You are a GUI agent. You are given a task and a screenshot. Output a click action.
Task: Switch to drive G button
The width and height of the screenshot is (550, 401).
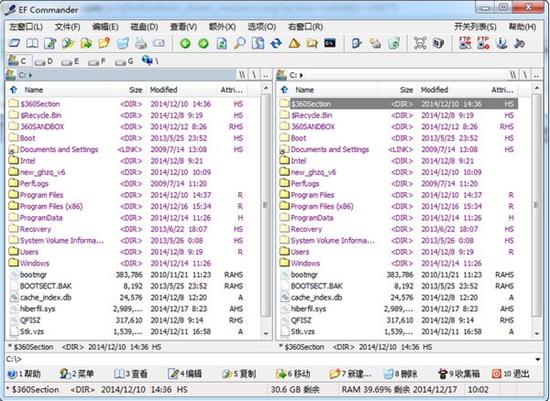[x=124, y=61]
